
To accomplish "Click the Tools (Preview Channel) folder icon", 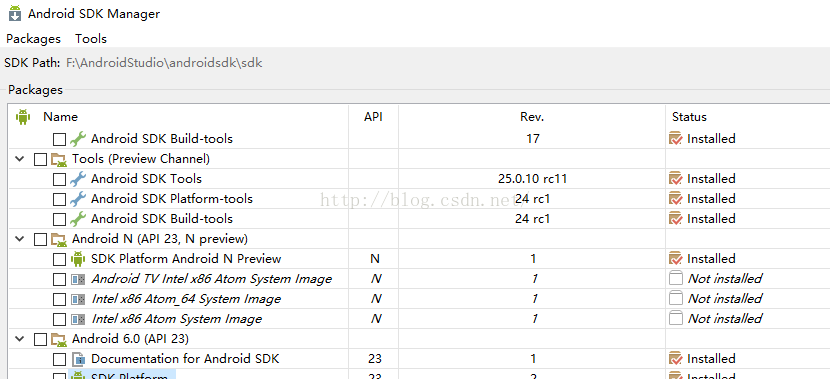I will (59, 159).
